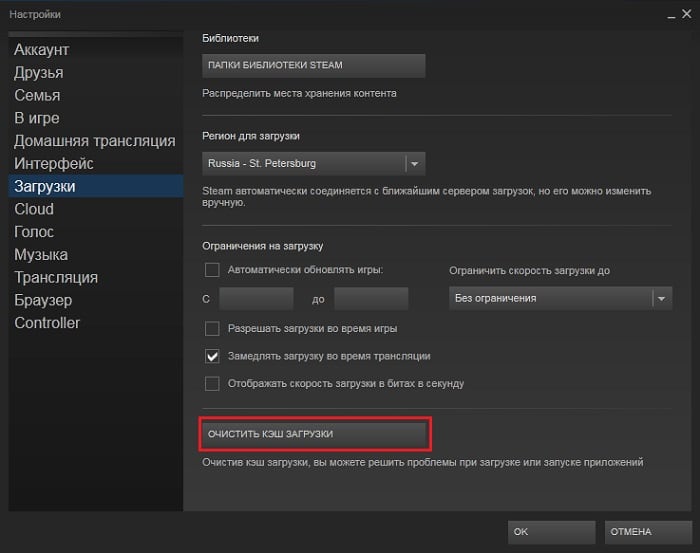Select the Controller settings category
This screenshot has height=553, width=700.
[x=47, y=323]
